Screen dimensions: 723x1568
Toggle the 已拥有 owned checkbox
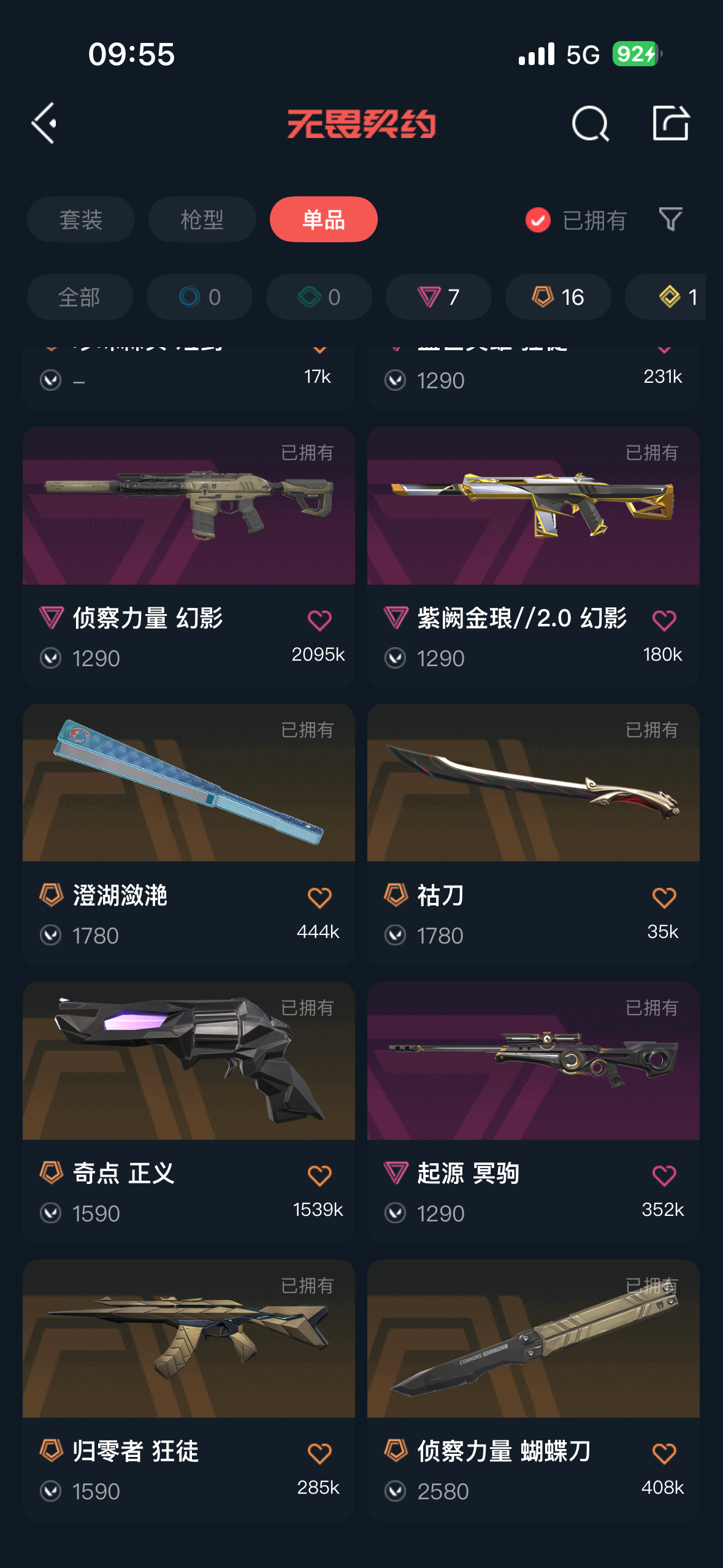(538, 220)
